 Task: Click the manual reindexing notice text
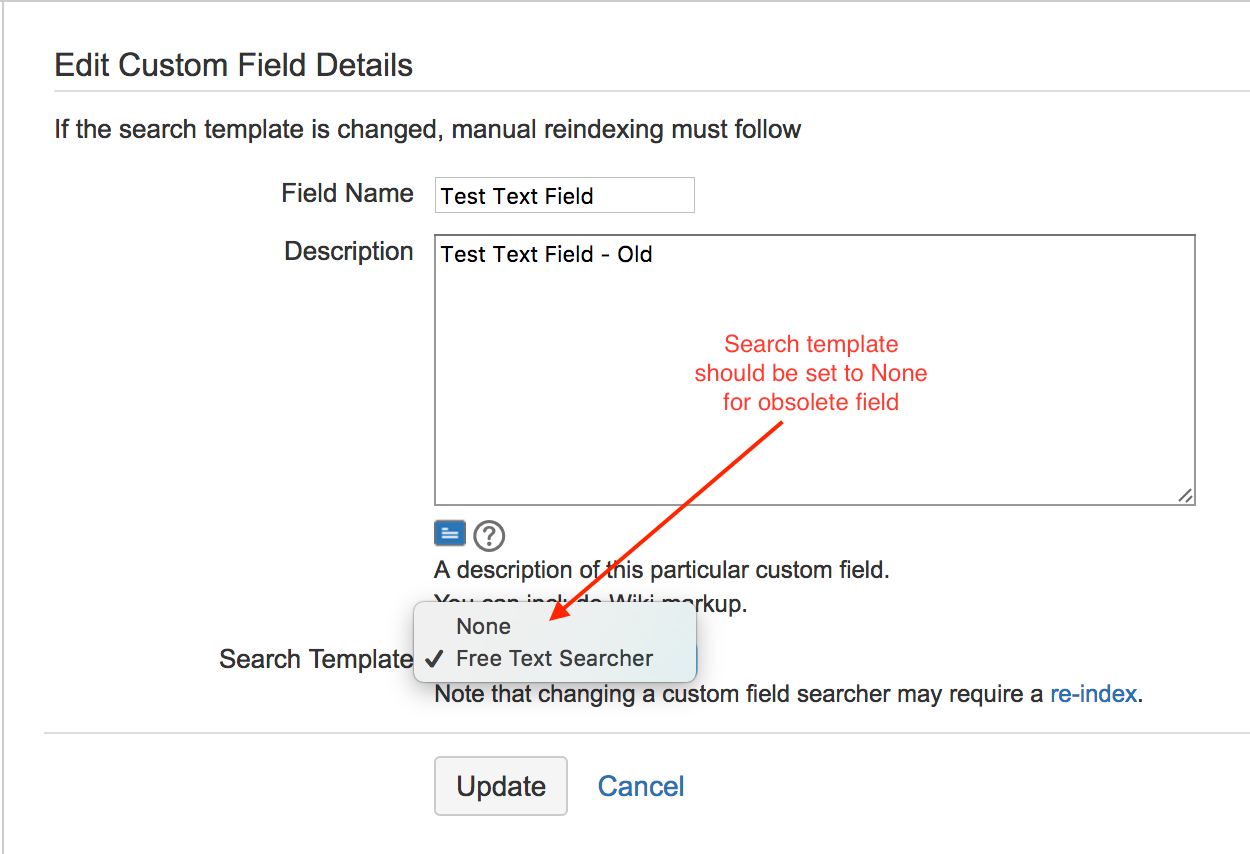428,129
